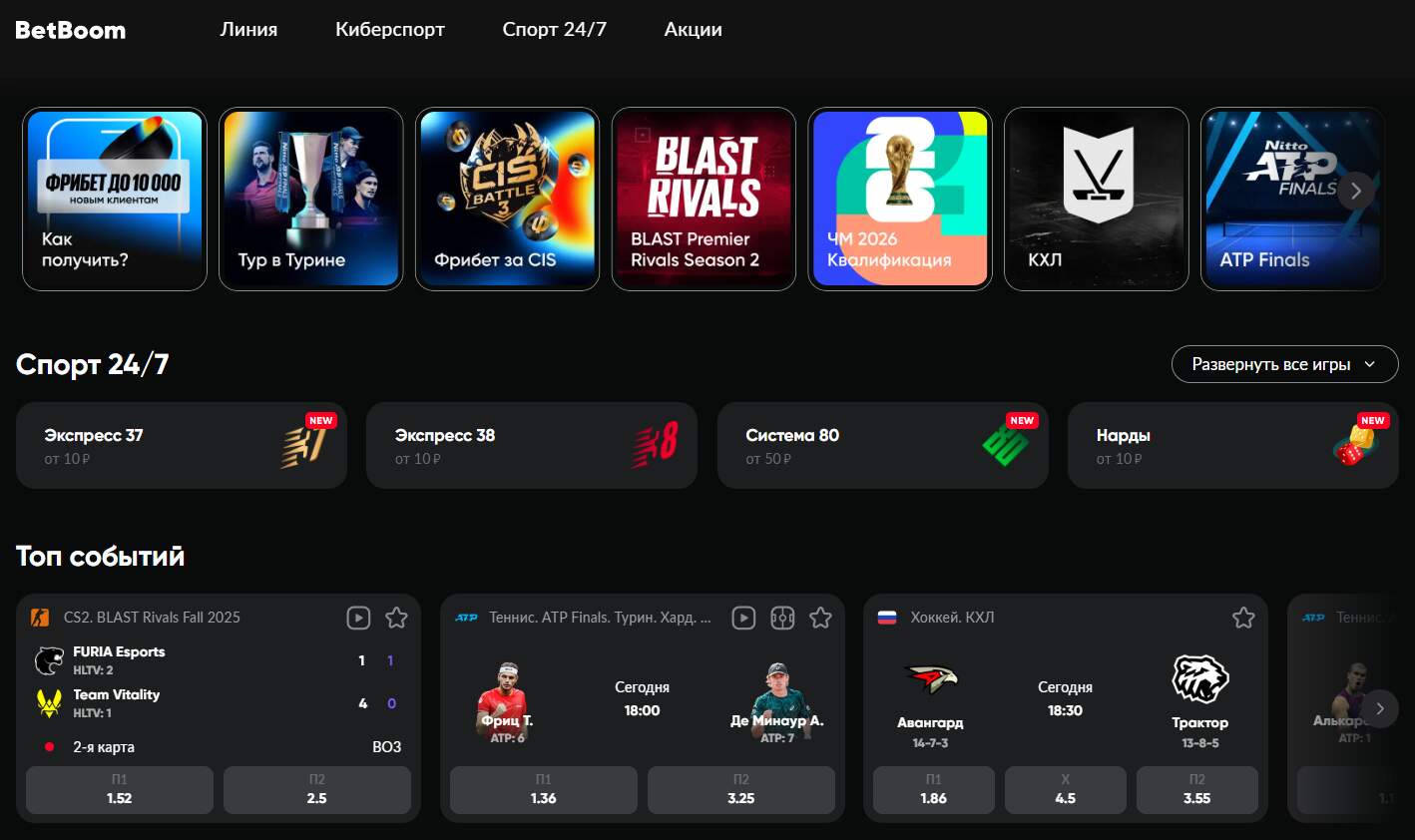Go to Киберспорт section
The width and height of the screenshot is (1415, 840).
tap(390, 30)
